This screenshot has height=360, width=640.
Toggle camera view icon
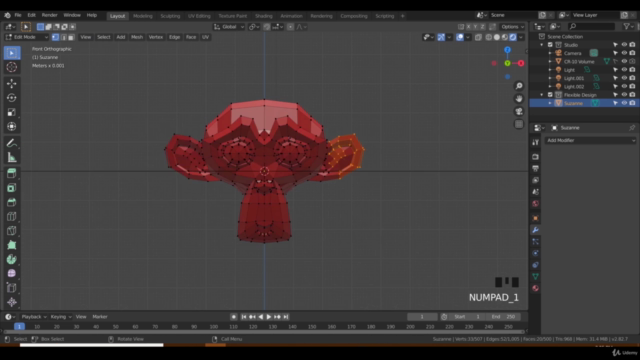click(519, 111)
